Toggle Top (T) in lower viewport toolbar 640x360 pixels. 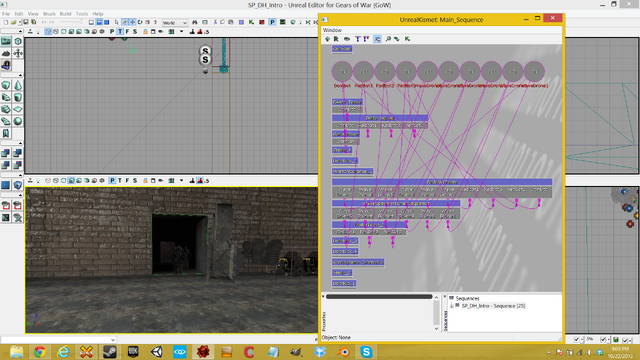120,180
